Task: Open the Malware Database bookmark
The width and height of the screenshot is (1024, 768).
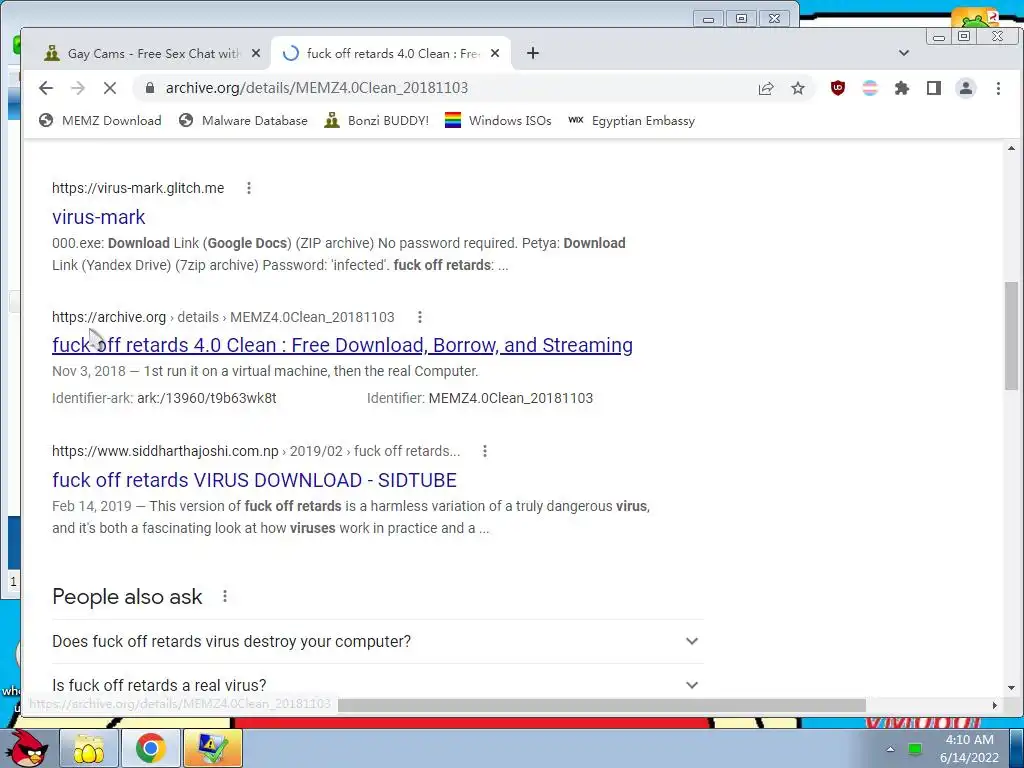Action: 243,121
